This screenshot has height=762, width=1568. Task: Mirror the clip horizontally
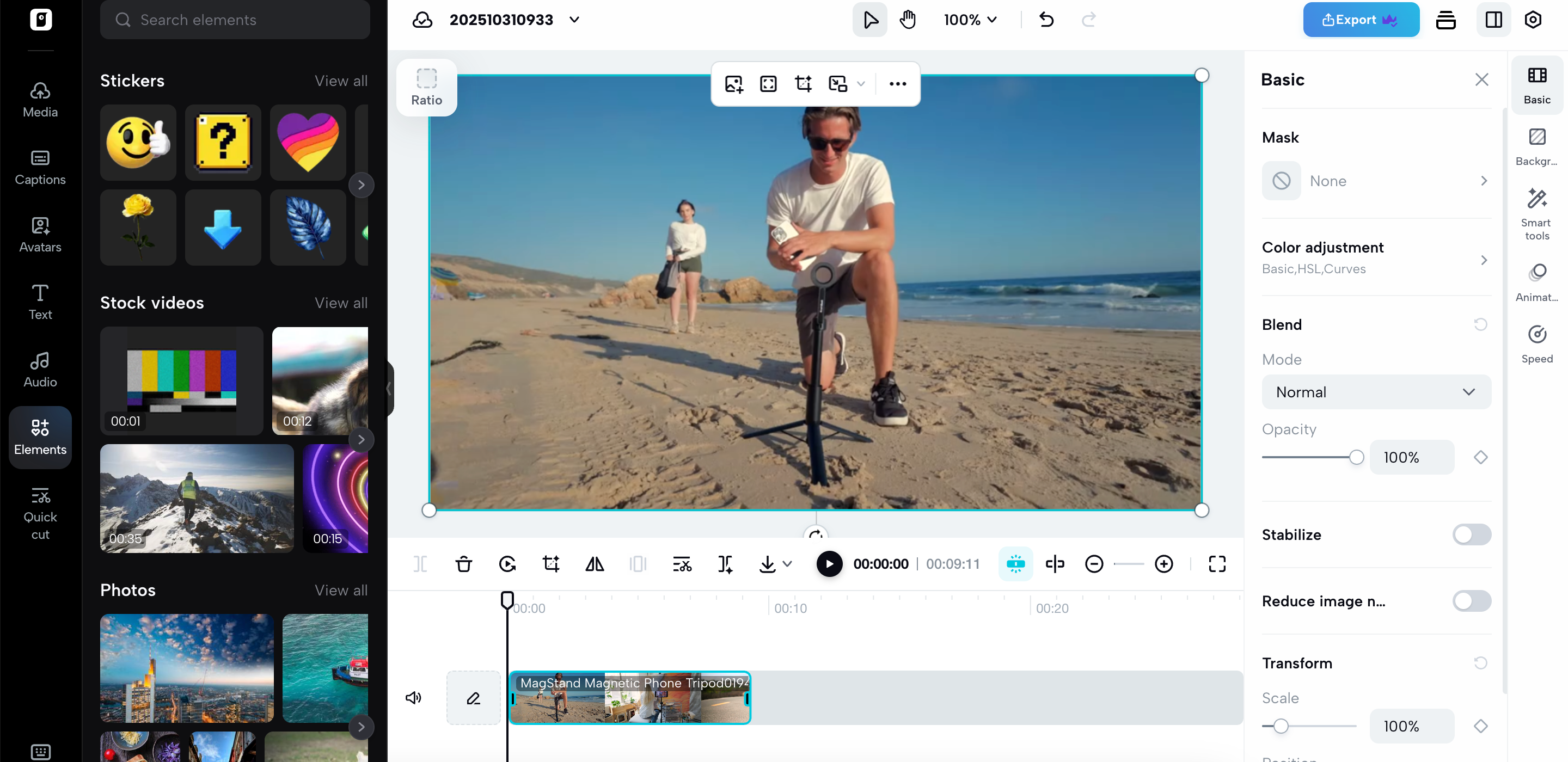point(595,563)
